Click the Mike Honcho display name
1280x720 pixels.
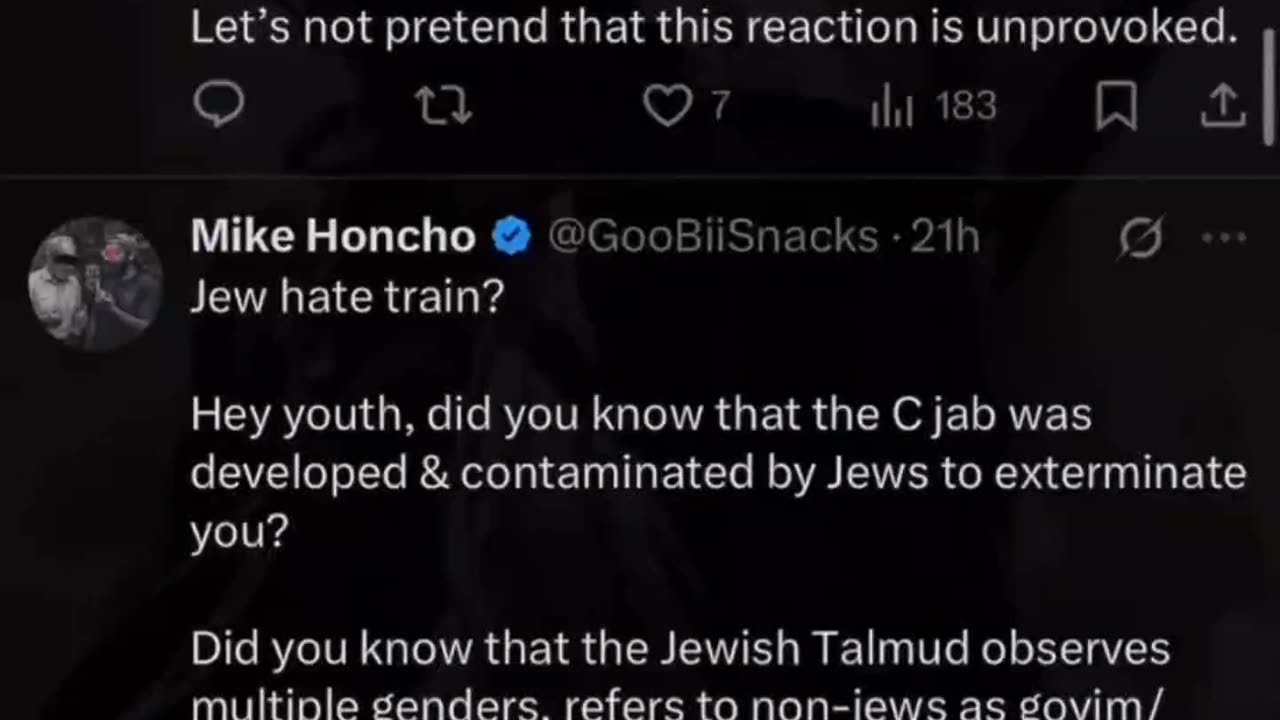(x=333, y=237)
